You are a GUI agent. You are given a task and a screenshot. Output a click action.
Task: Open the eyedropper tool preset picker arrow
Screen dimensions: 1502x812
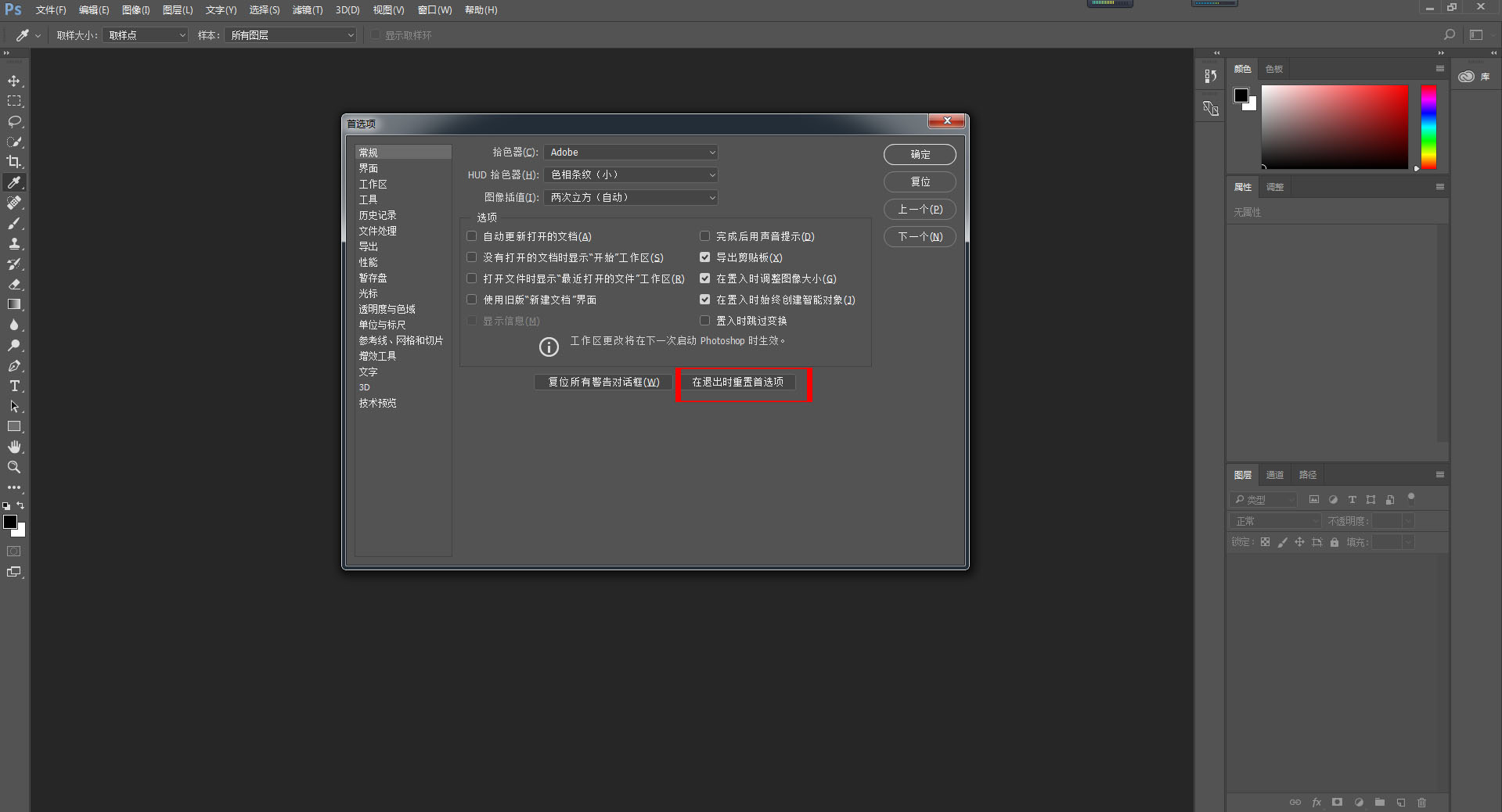coord(37,35)
